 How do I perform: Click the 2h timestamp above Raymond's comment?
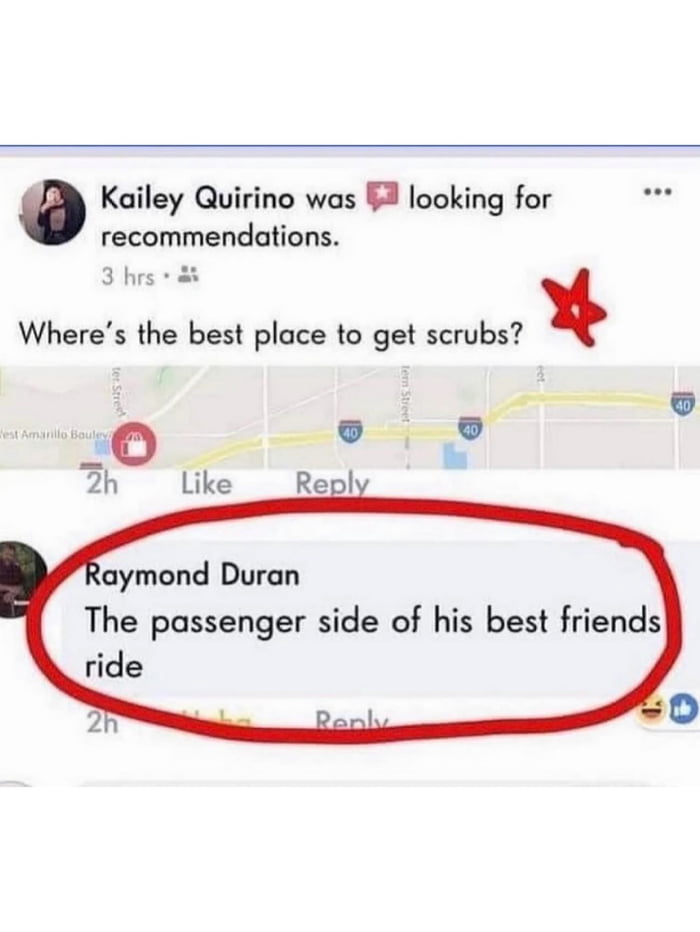click(x=101, y=484)
